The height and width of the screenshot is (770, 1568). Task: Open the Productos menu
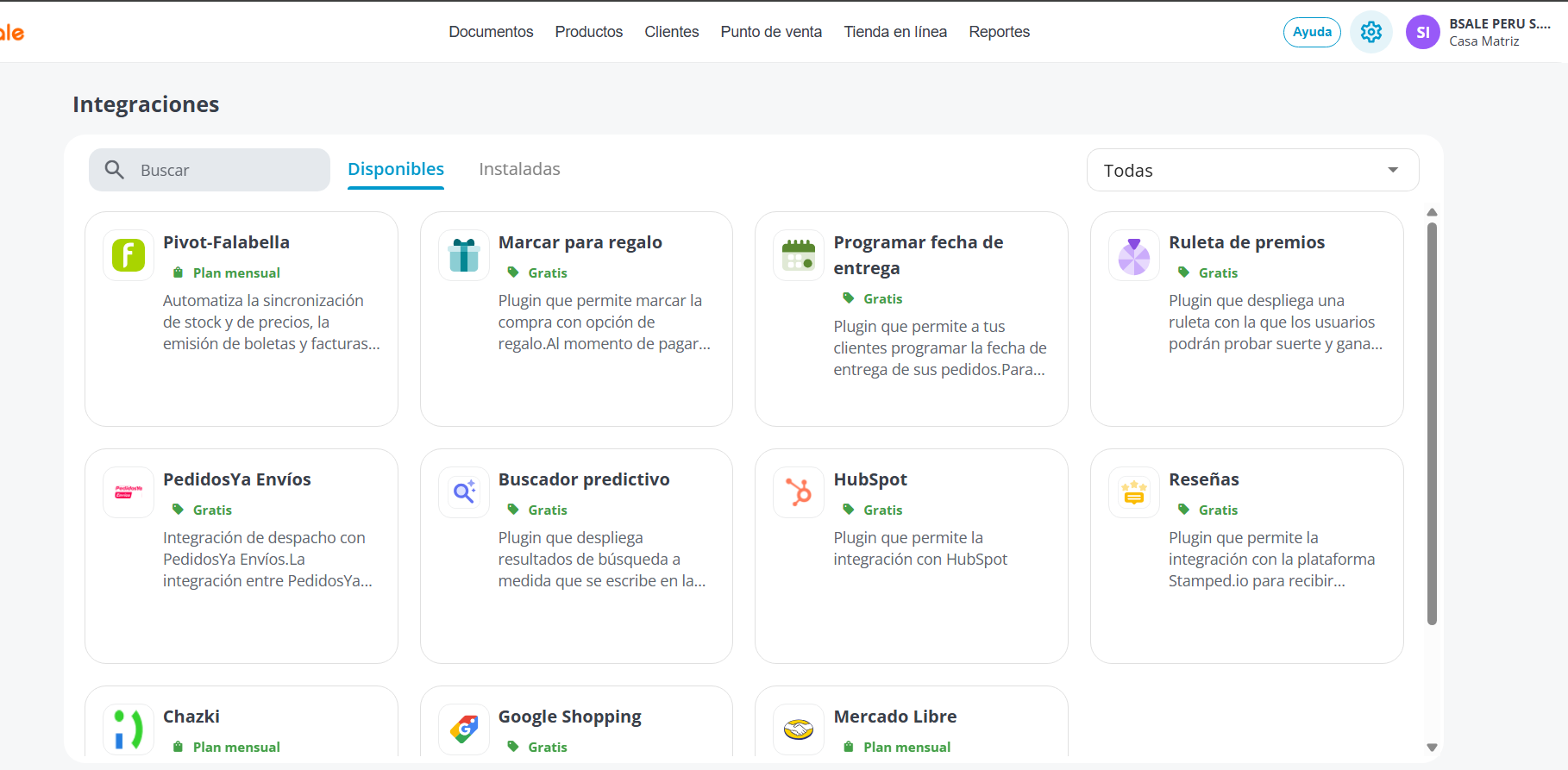(589, 32)
